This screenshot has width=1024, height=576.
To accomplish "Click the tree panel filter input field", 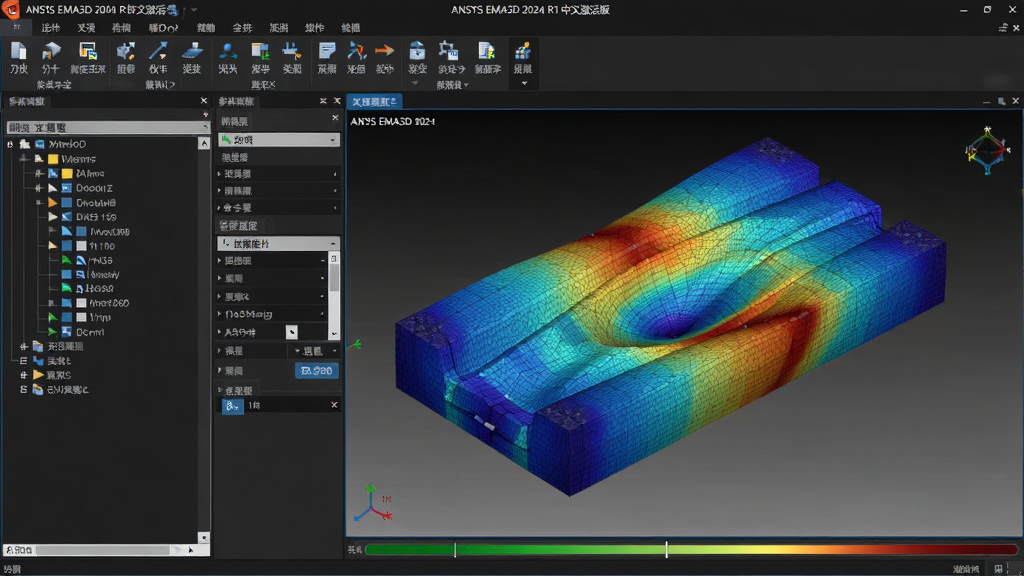I will [108, 128].
